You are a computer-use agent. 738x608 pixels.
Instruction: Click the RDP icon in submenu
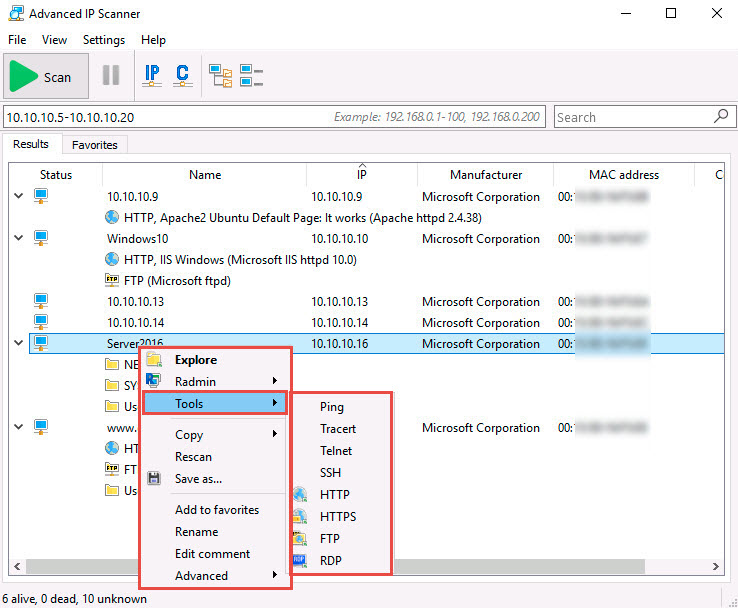click(300, 560)
